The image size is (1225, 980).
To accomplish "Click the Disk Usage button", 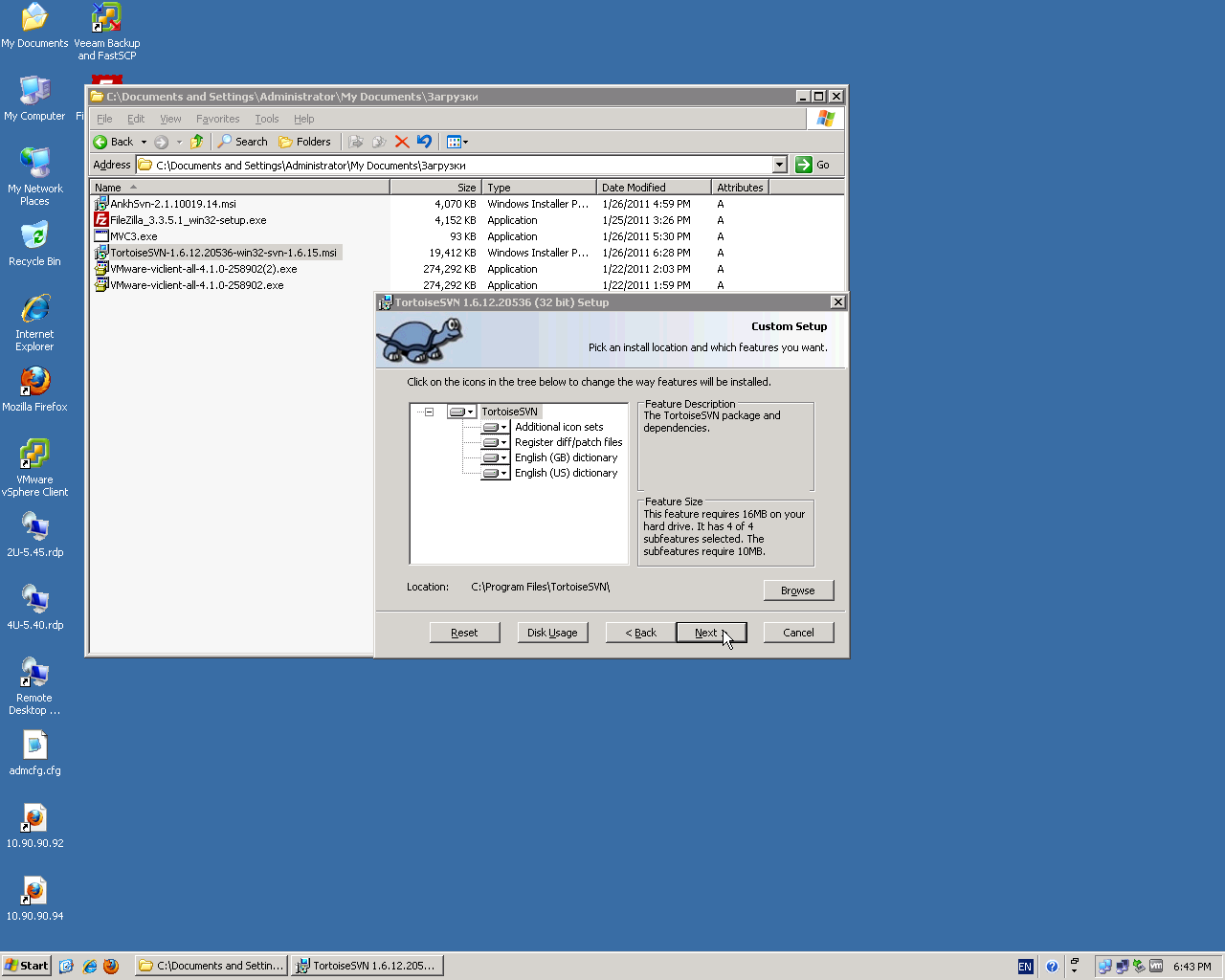I will [552, 633].
